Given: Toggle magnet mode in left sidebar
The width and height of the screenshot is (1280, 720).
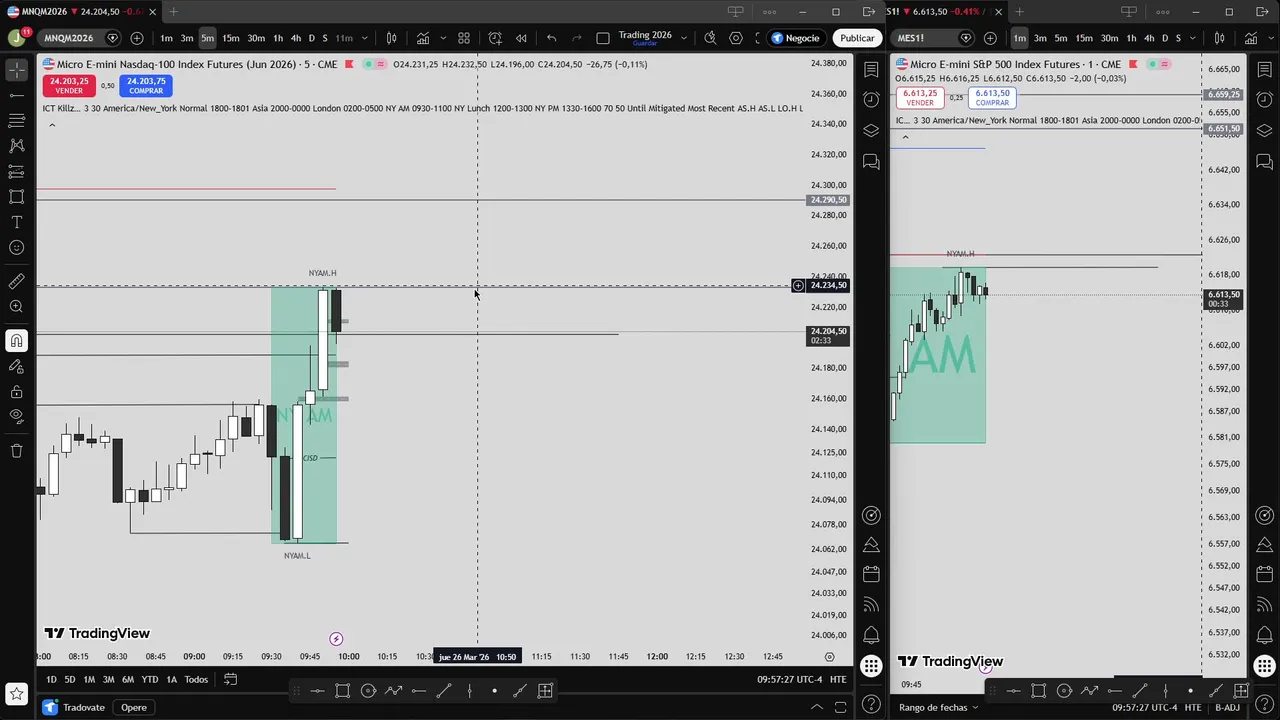Looking at the screenshot, I should (x=16, y=341).
